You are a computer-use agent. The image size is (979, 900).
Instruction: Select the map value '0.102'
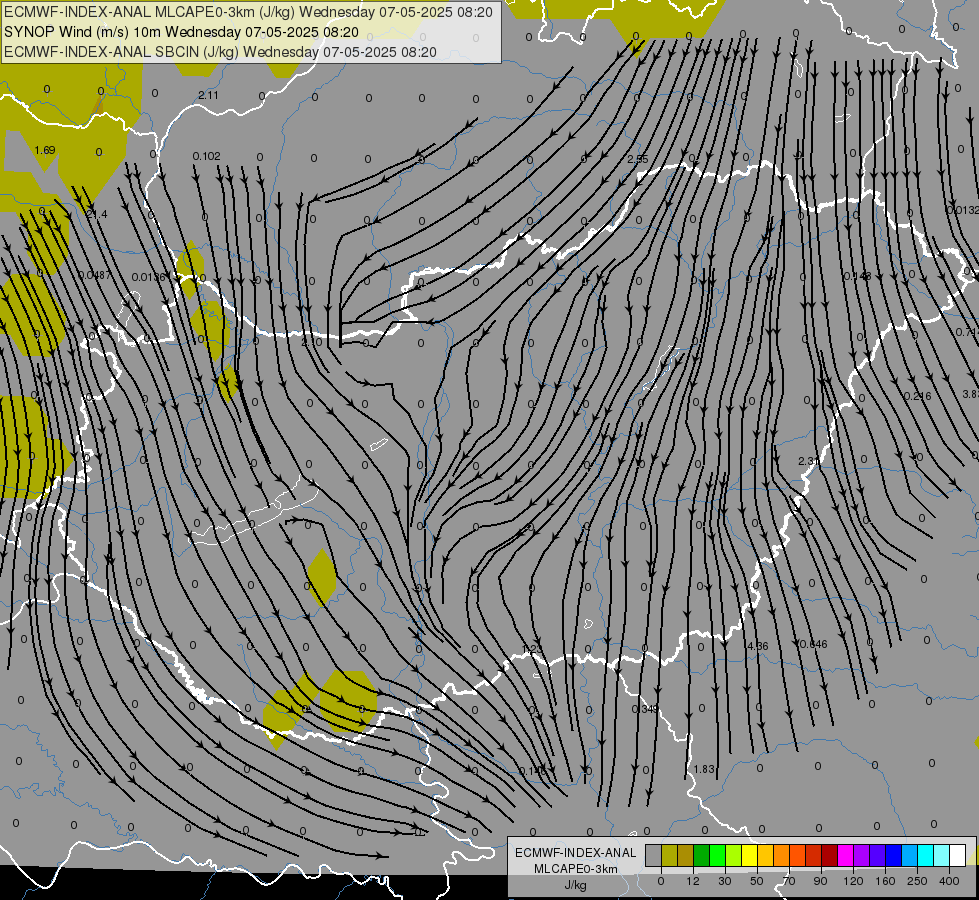coord(207,156)
